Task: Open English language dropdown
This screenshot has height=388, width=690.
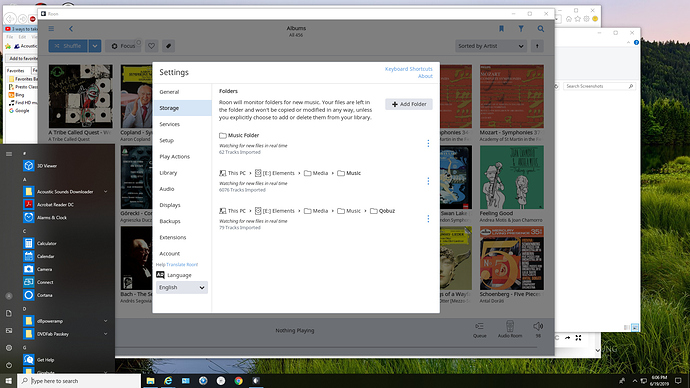Action: [182, 287]
